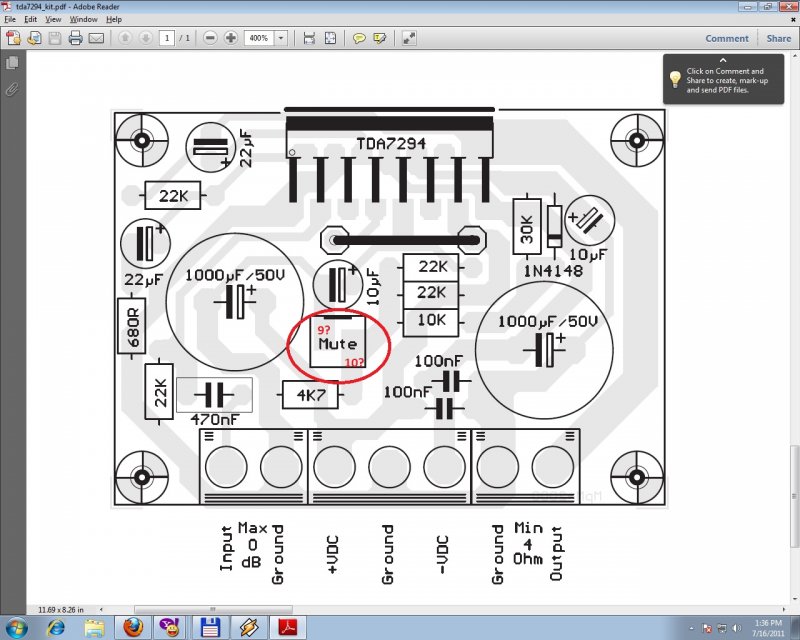Click the fit one full page icon

[331, 38]
